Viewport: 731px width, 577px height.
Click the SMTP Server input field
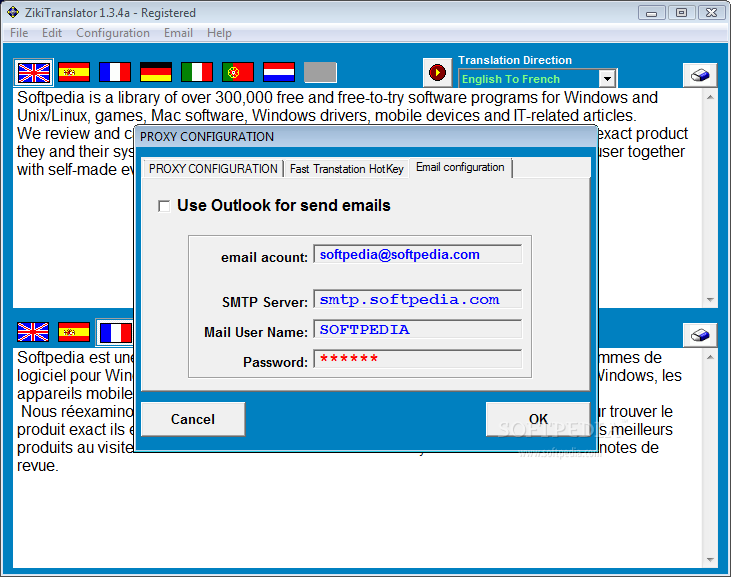418,299
